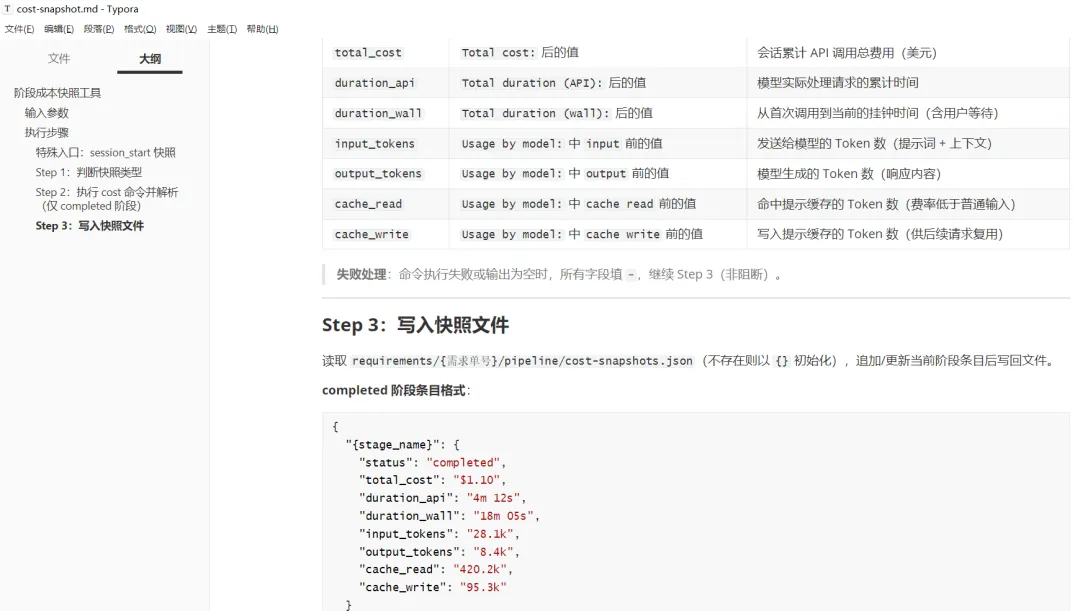Click the cost-snapshots.json inline code path
Viewport: 1080px width, 611px height.
[x=522, y=361]
